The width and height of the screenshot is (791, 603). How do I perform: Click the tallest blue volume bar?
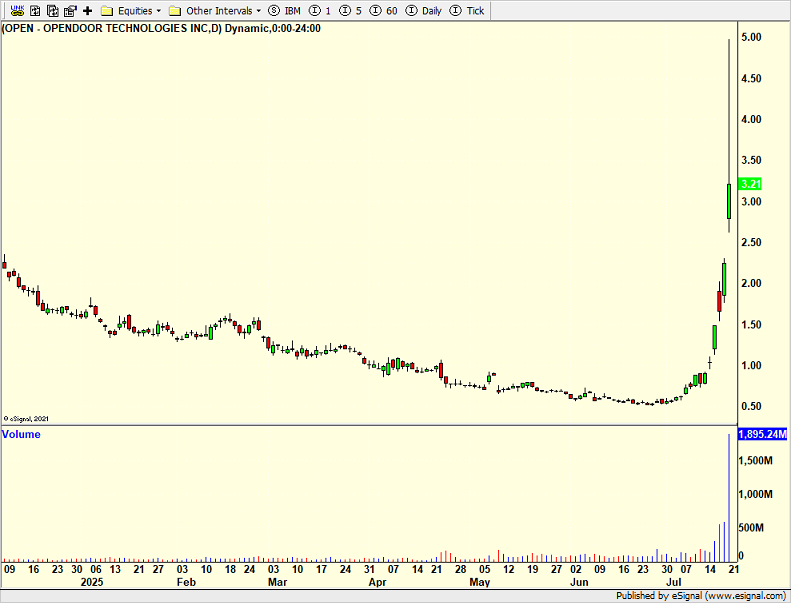point(729,498)
